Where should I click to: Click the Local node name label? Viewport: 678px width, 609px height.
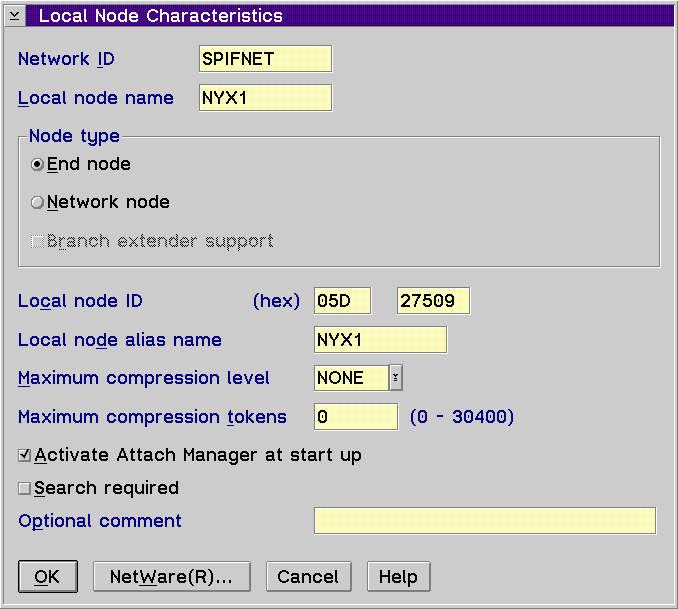pos(96,98)
